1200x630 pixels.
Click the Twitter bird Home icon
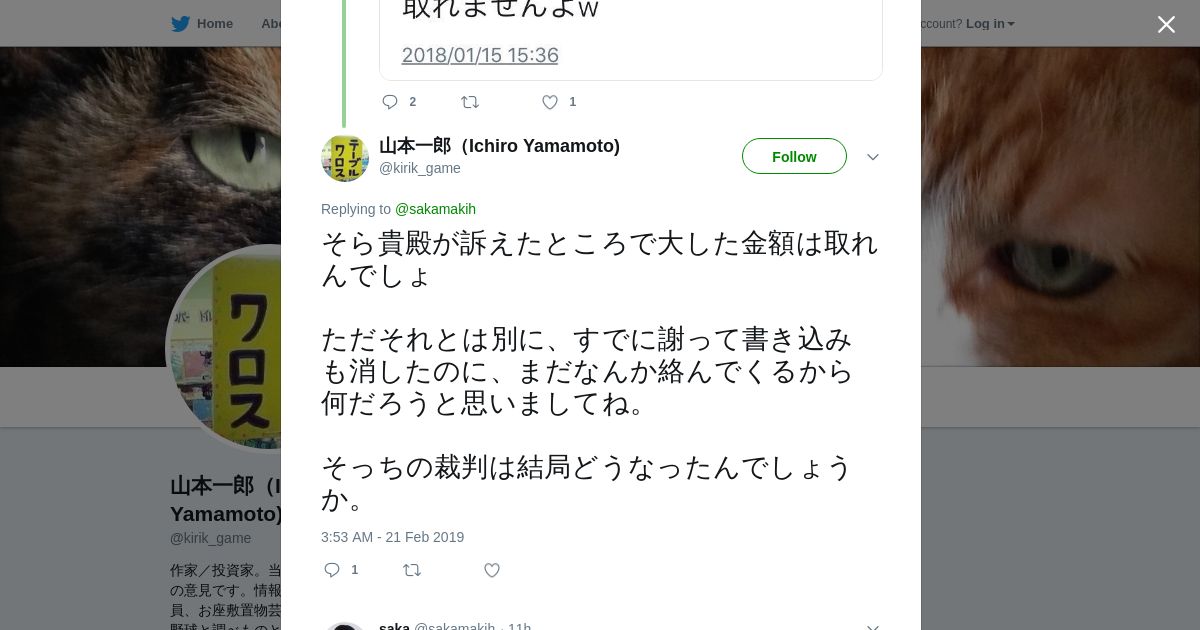[x=180, y=24]
